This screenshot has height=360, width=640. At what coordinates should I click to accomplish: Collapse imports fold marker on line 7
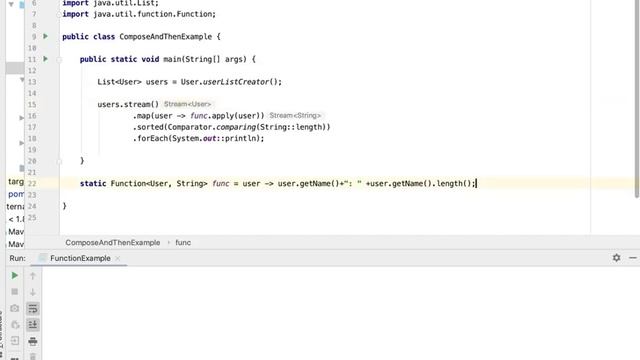pos(59,14)
